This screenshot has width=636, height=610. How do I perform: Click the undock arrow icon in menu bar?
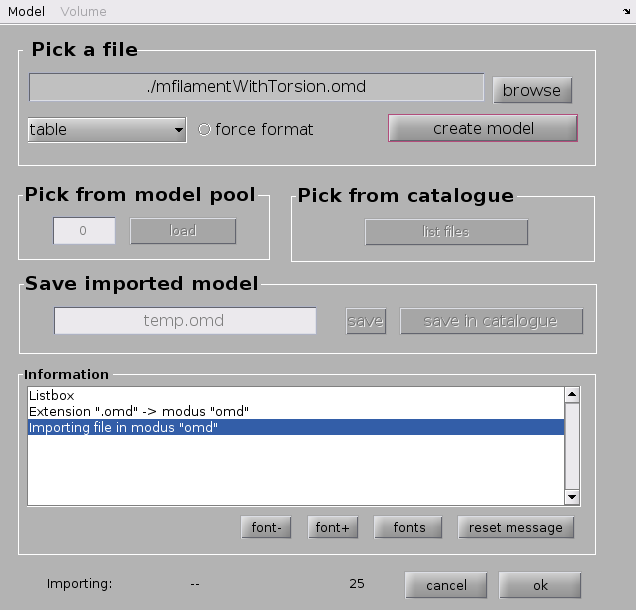click(x=626, y=12)
